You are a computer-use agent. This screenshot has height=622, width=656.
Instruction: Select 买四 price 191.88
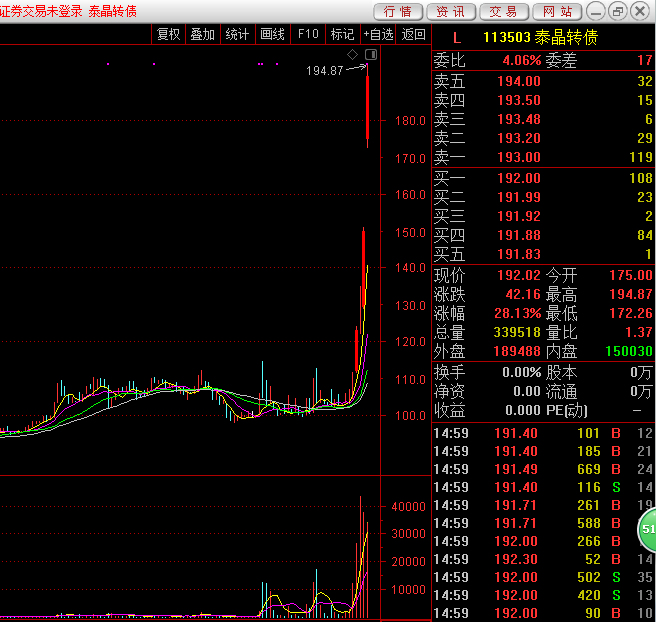[x=519, y=235]
